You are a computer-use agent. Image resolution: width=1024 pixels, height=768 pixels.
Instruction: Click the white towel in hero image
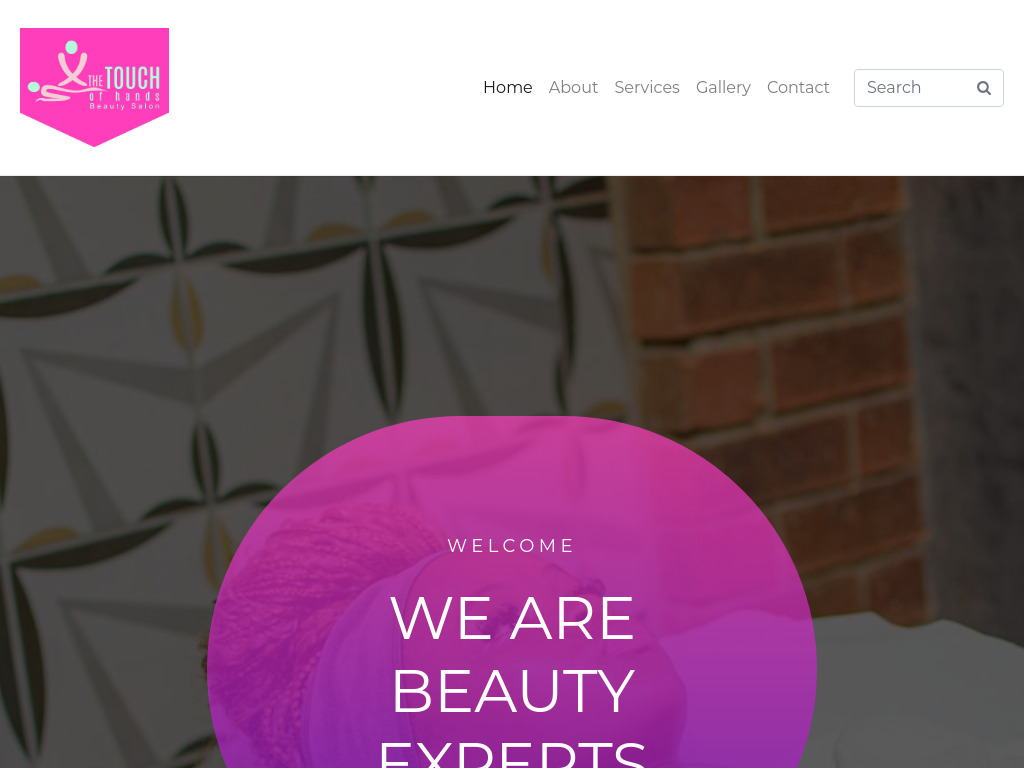[x=914, y=692]
